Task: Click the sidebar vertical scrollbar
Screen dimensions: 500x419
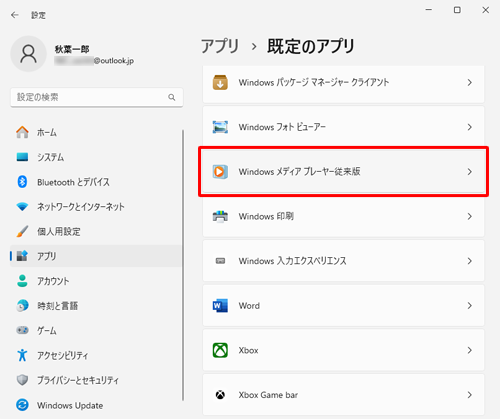Action: pyautogui.click(x=183, y=265)
